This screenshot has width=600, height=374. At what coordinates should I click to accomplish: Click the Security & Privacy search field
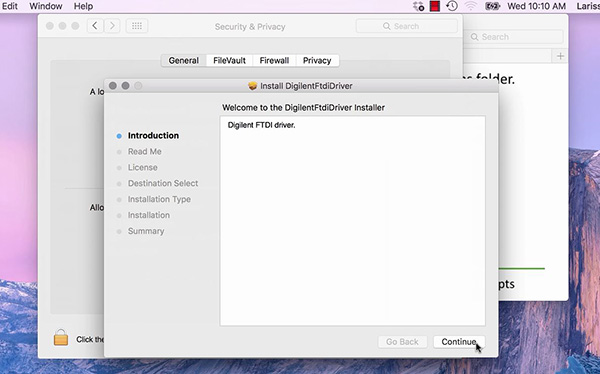[406, 26]
